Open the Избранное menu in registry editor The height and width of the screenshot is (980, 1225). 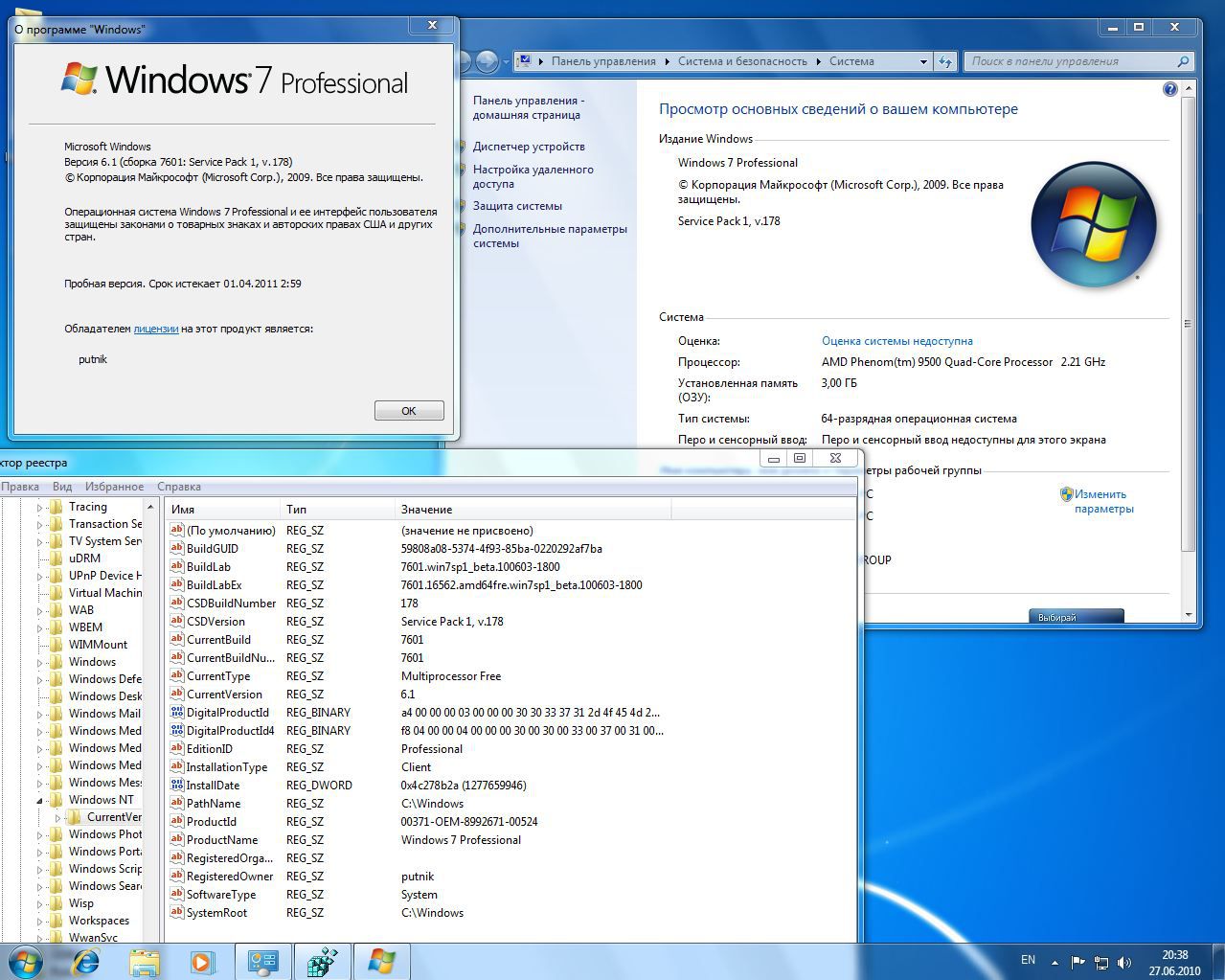pos(114,487)
